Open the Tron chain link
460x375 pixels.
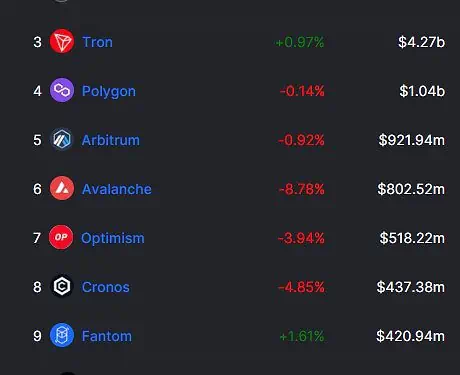click(x=97, y=42)
